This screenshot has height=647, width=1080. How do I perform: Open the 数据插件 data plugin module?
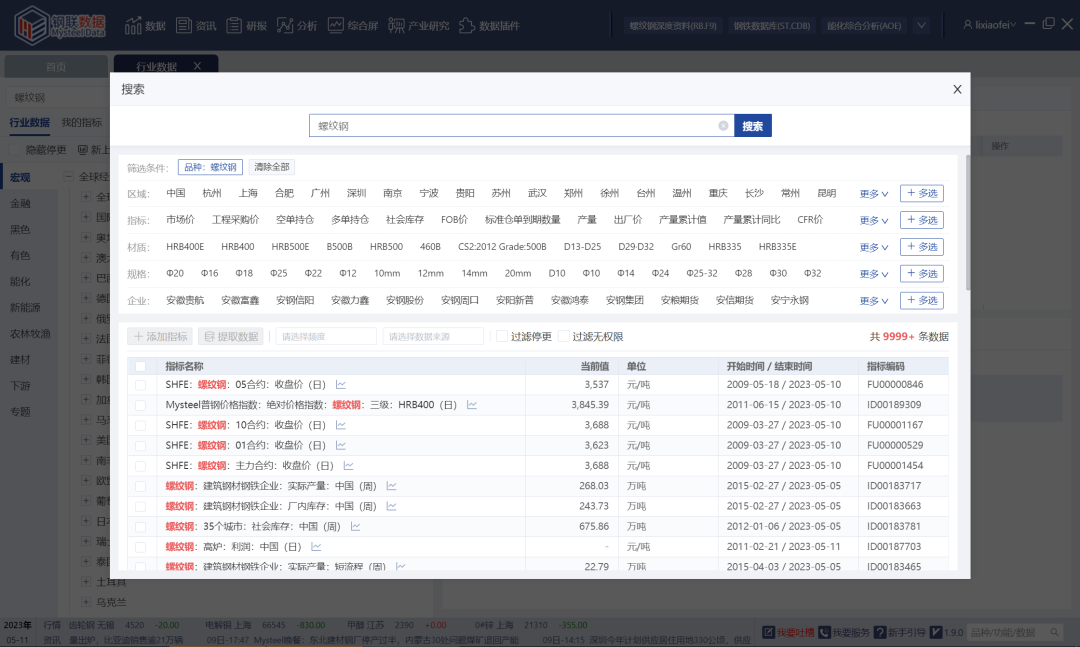pyautogui.click(x=489, y=25)
